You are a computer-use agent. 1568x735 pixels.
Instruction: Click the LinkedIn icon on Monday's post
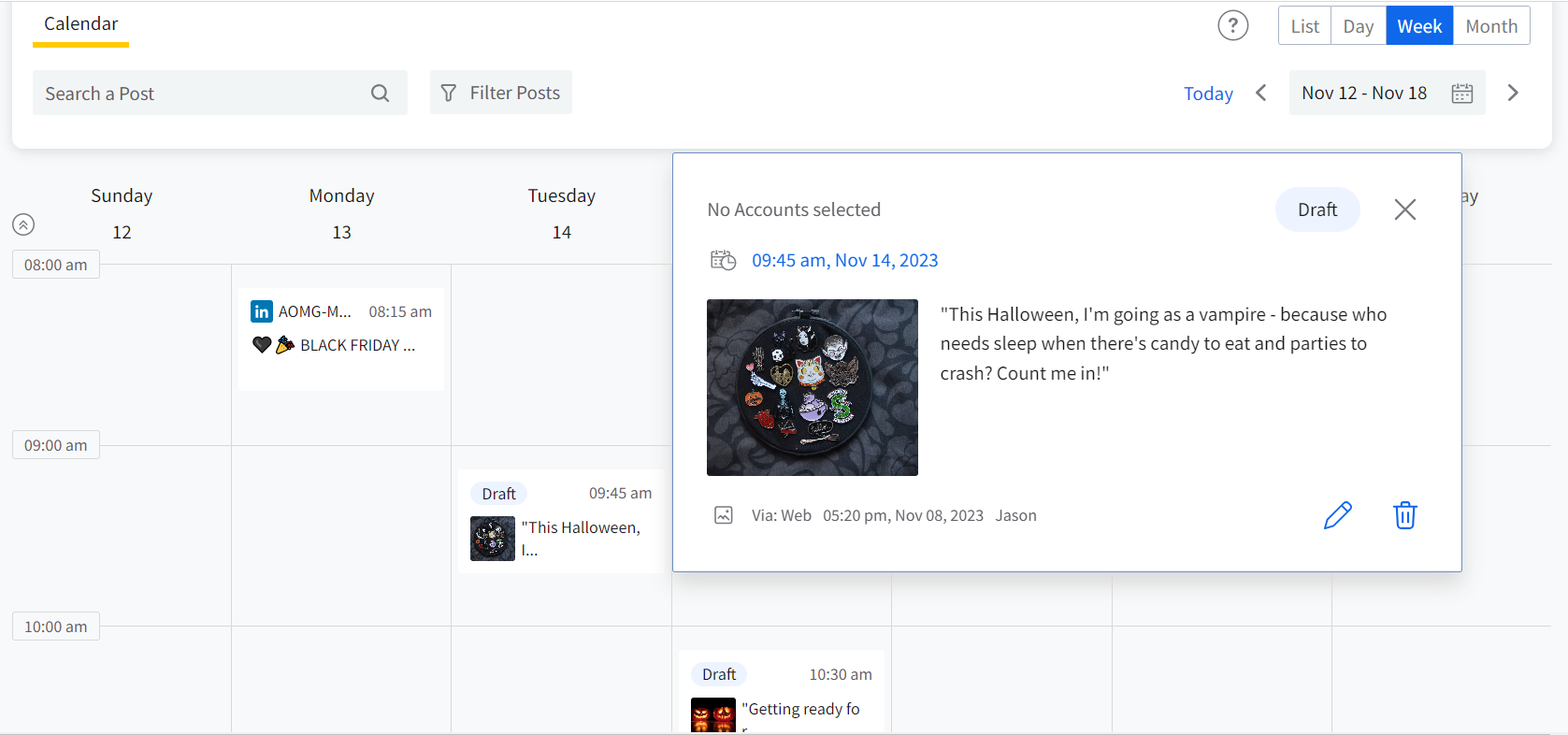[x=262, y=311]
